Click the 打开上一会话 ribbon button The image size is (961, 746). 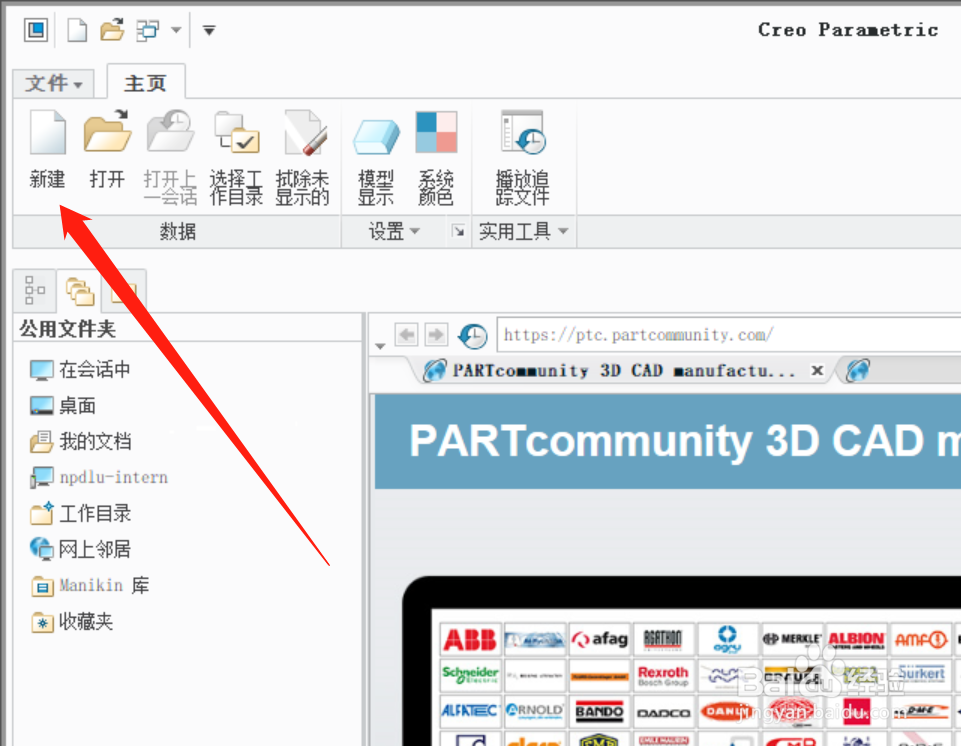click(x=170, y=158)
